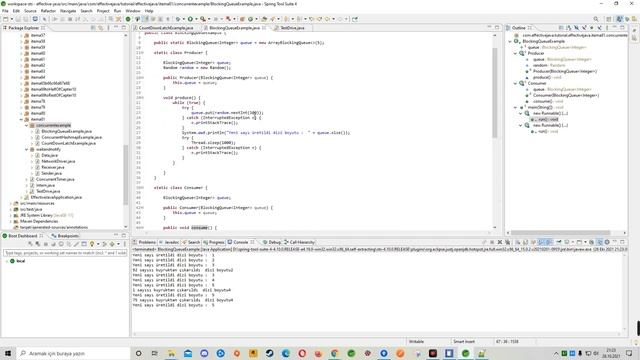The image size is (640, 360).
Task: Open the Refactor menu
Action: click(x=48, y=11)
